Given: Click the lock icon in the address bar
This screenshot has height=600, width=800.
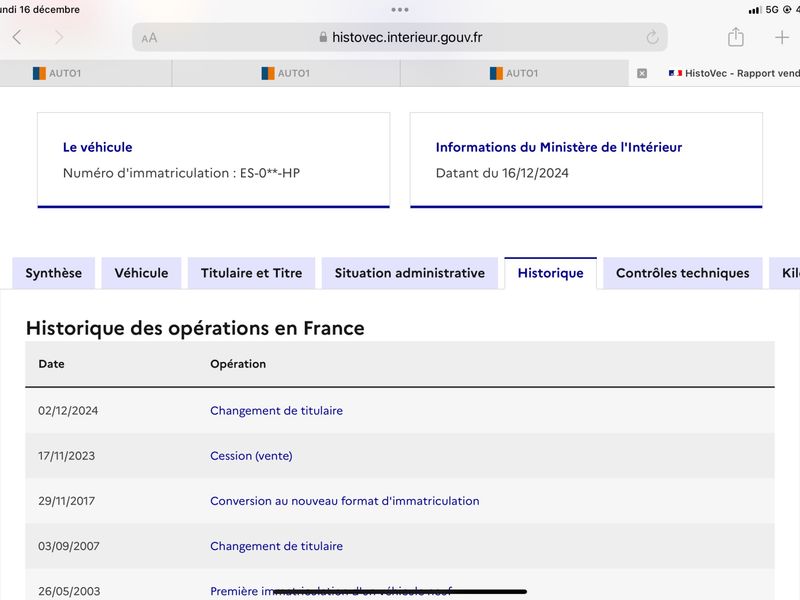Looking at the screenshot, I should point(323,37).
